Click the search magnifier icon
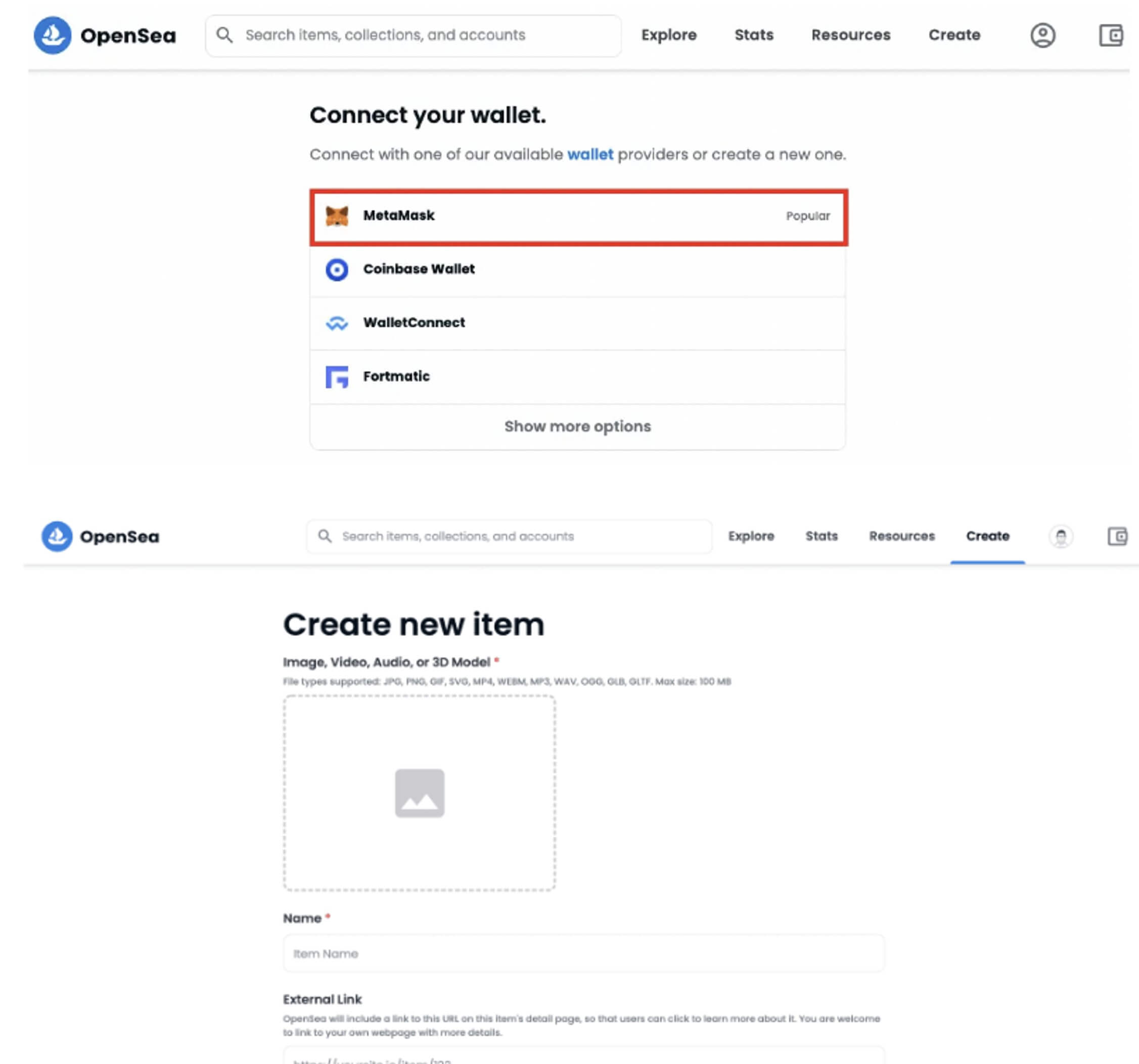 click(x=225, y=35)
